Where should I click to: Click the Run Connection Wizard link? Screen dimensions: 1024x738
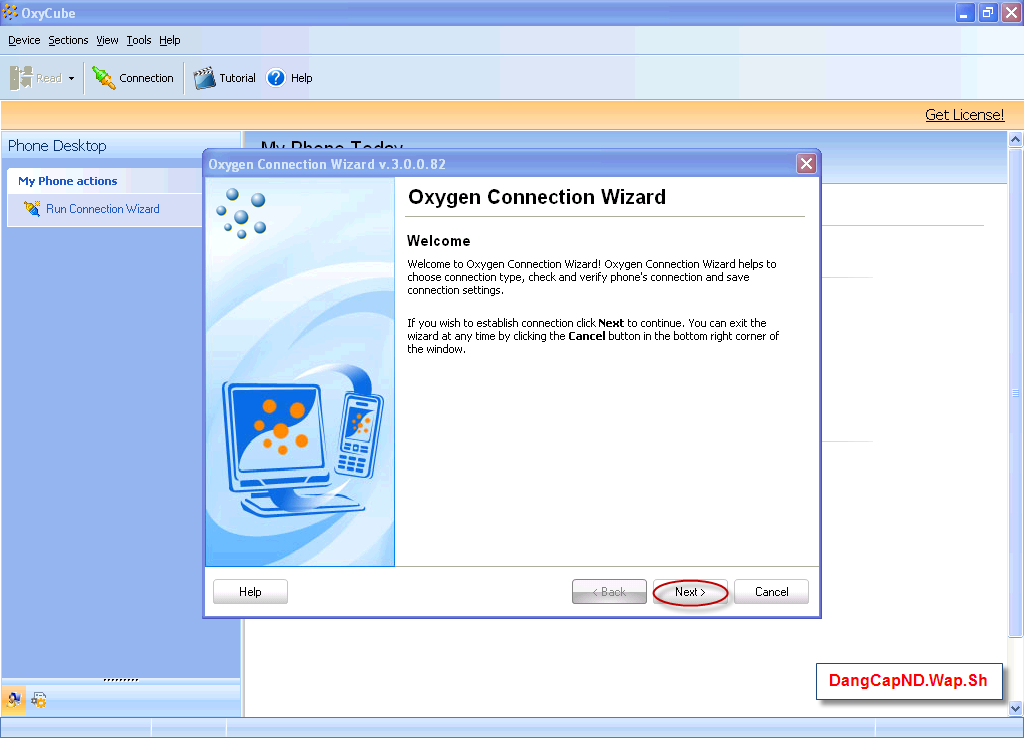[103, 209]
